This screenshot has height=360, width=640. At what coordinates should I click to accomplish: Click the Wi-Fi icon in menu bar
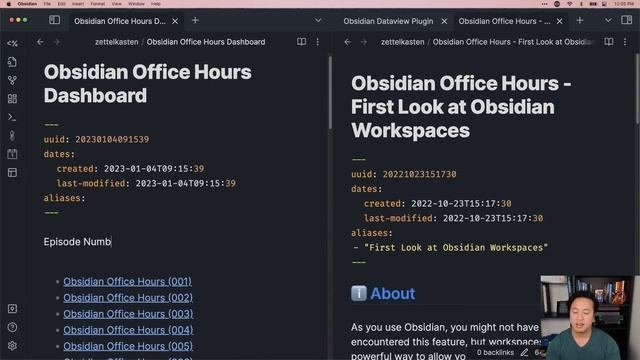pyautogui.click(x=570, y=4)
